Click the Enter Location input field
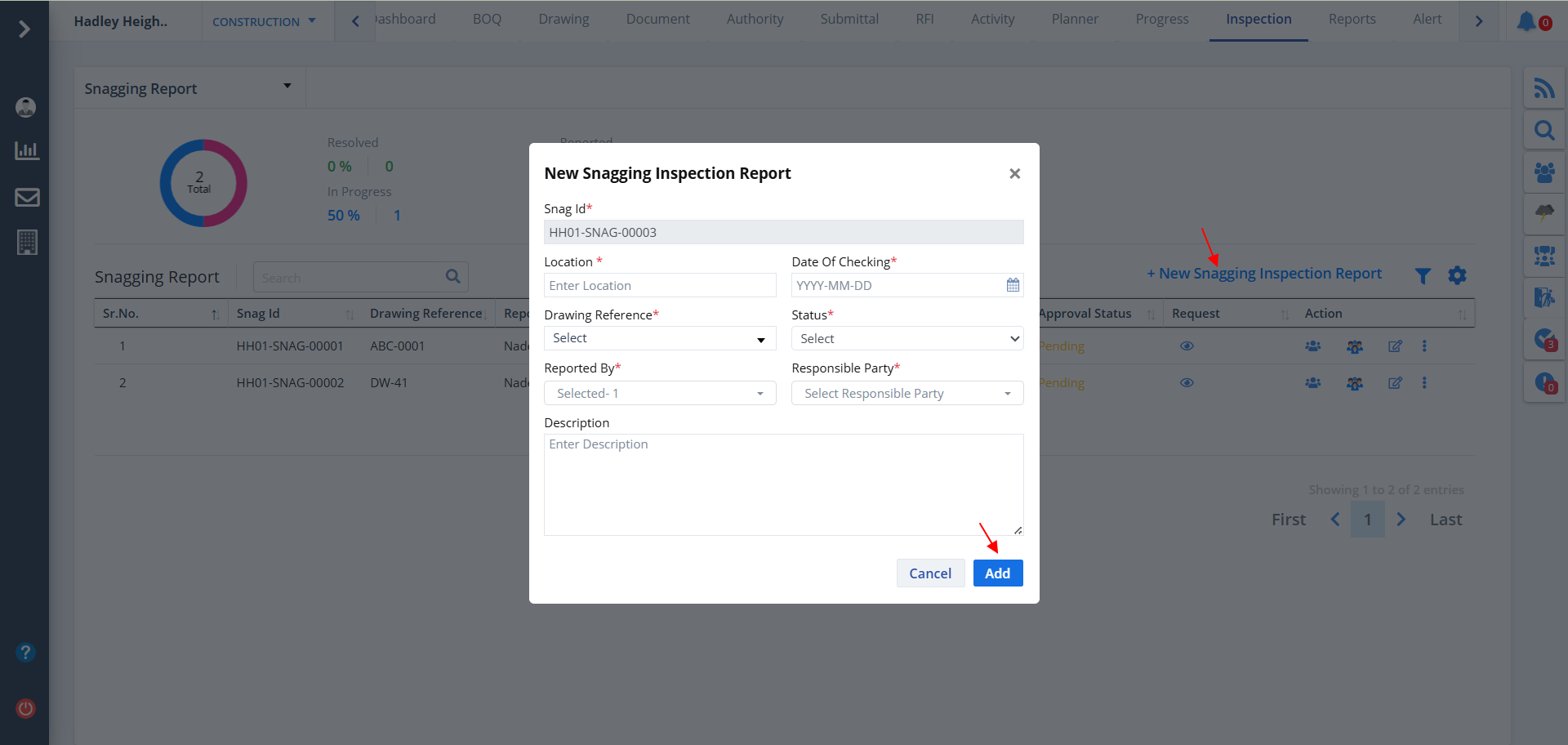This screenshot has height=745, width=1568. (659, 285)
